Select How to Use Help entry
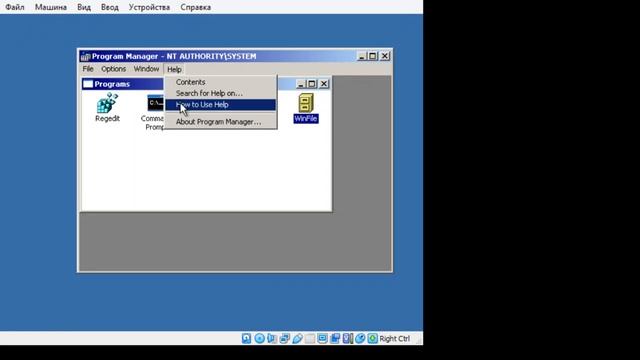Screen dimensions: 640x360 click(220, 105)
